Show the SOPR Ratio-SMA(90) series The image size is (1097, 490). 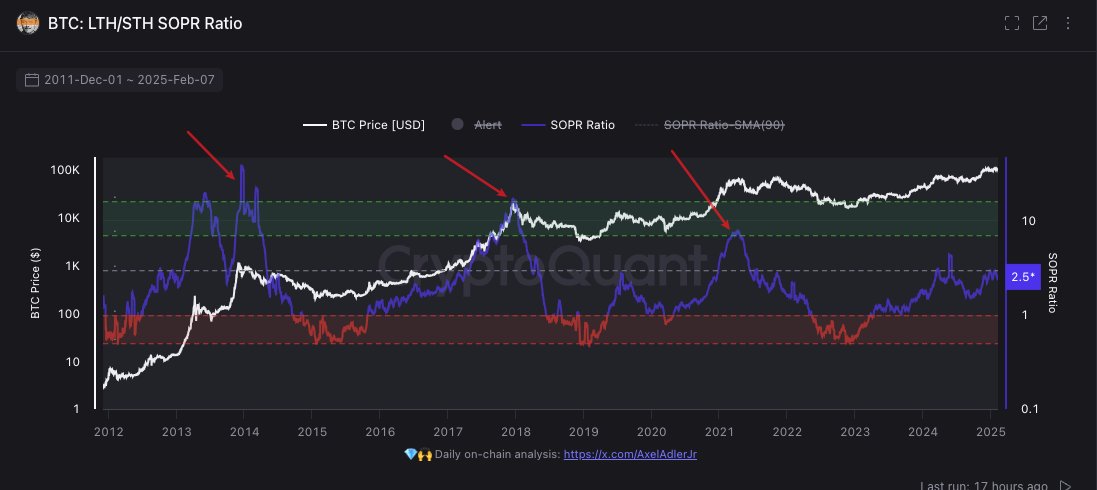pyautogui.click(x=714, y=125)
